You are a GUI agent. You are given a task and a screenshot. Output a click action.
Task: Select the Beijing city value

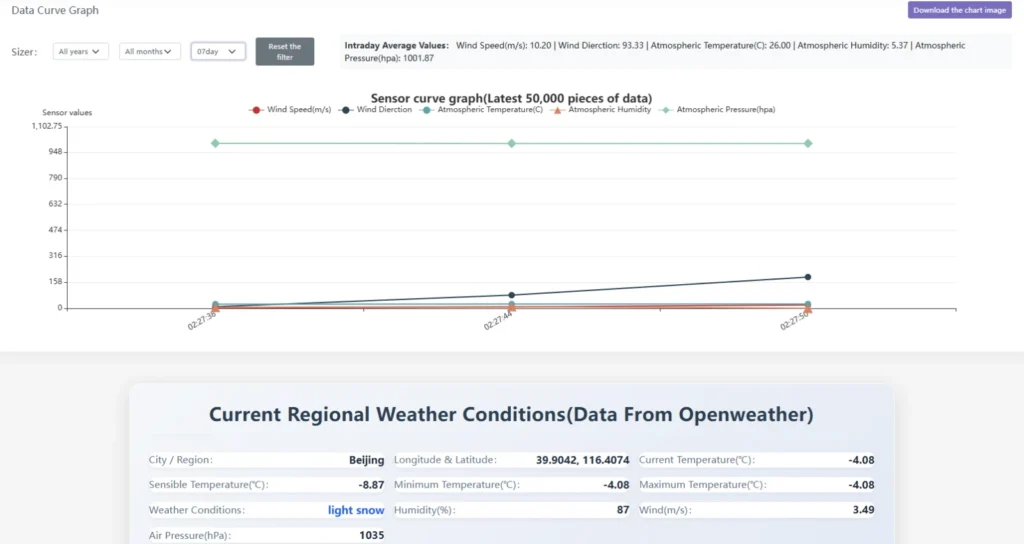point(366,460)
